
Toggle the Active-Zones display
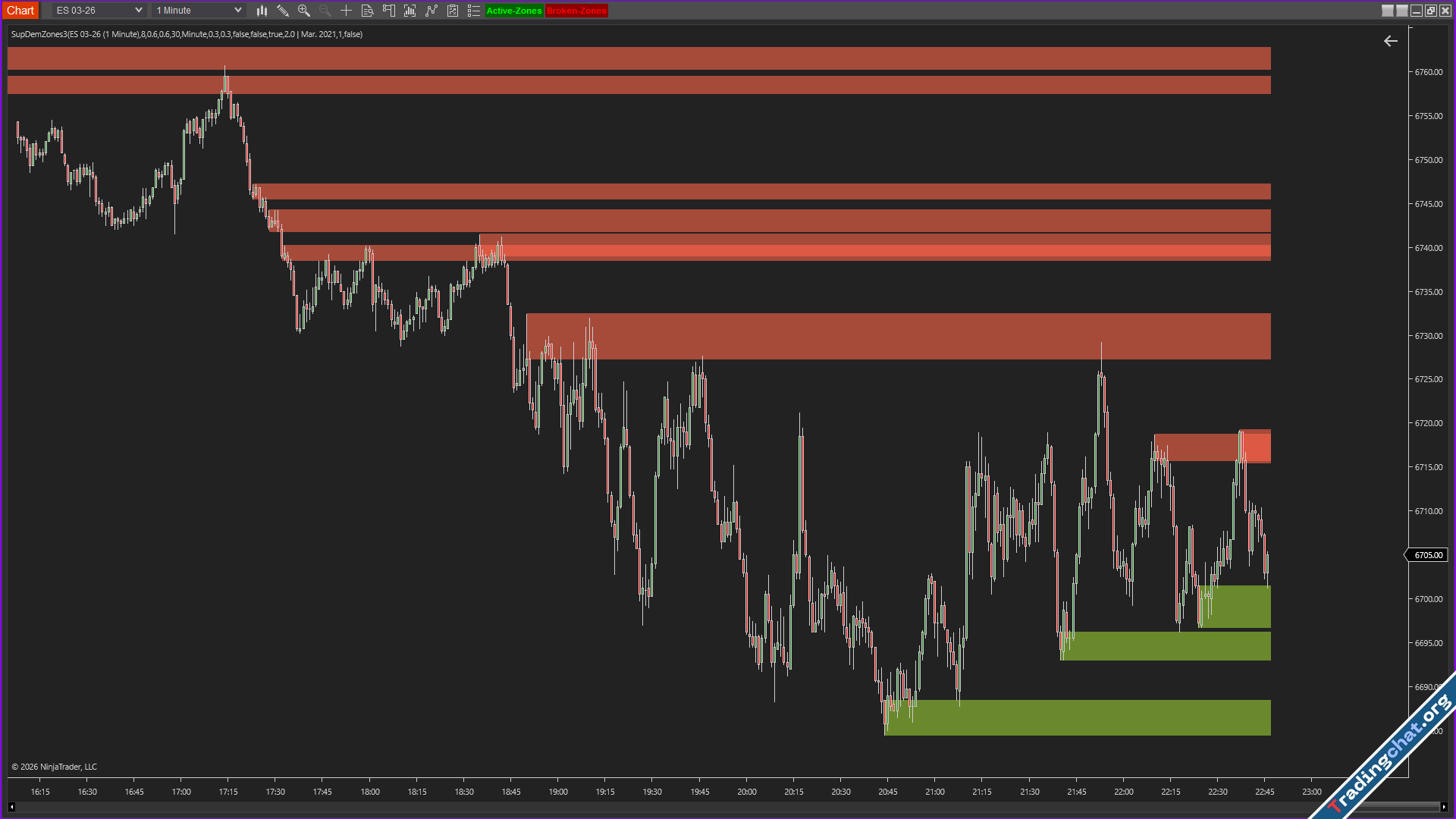(514, 11)
